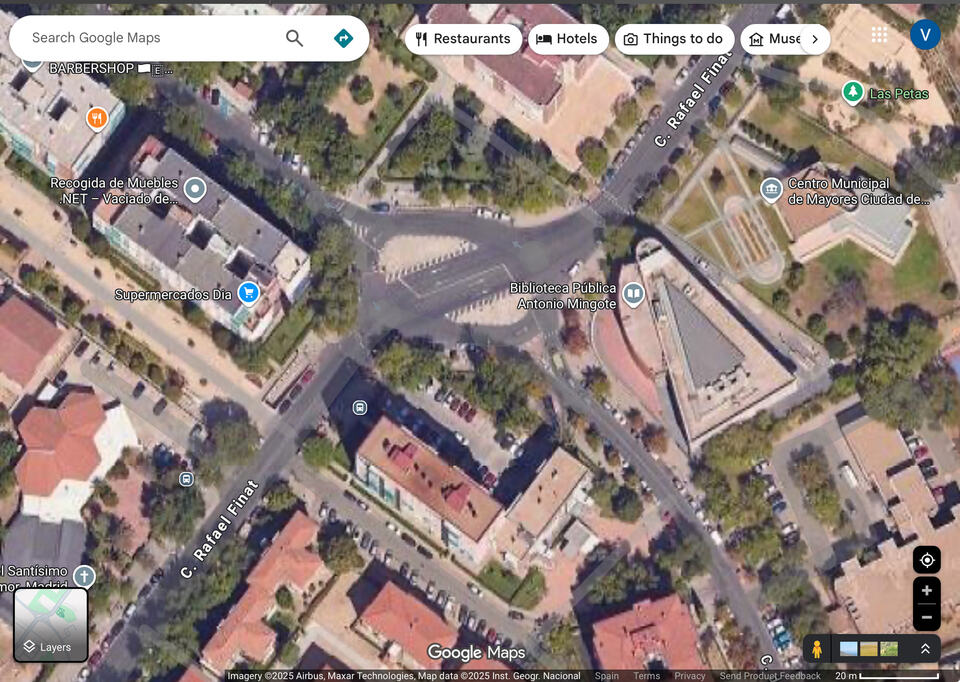Select the Las Petas park pin

coord(852,93)
